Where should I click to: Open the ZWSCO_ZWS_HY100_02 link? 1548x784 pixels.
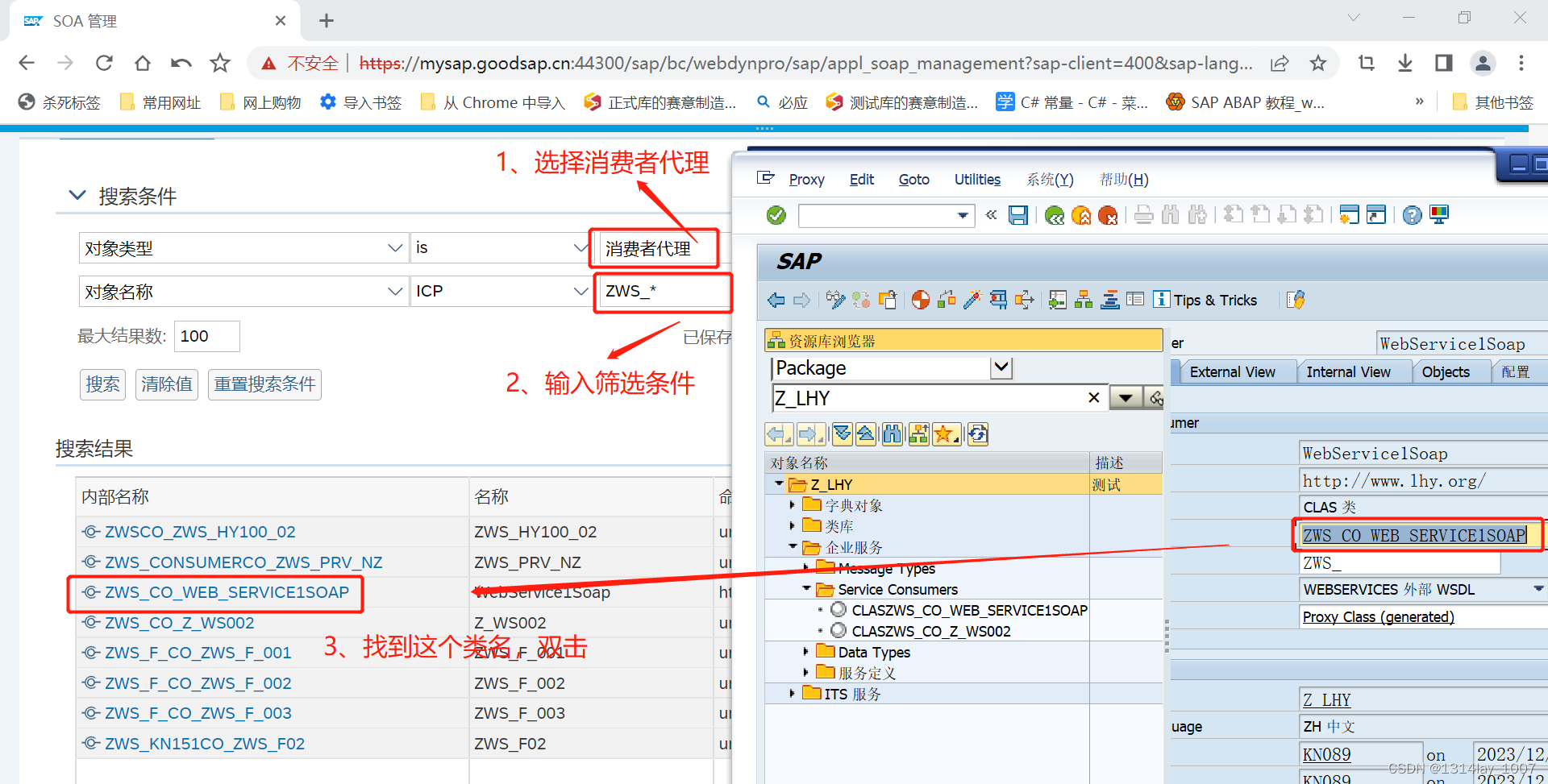coord(200,532)
